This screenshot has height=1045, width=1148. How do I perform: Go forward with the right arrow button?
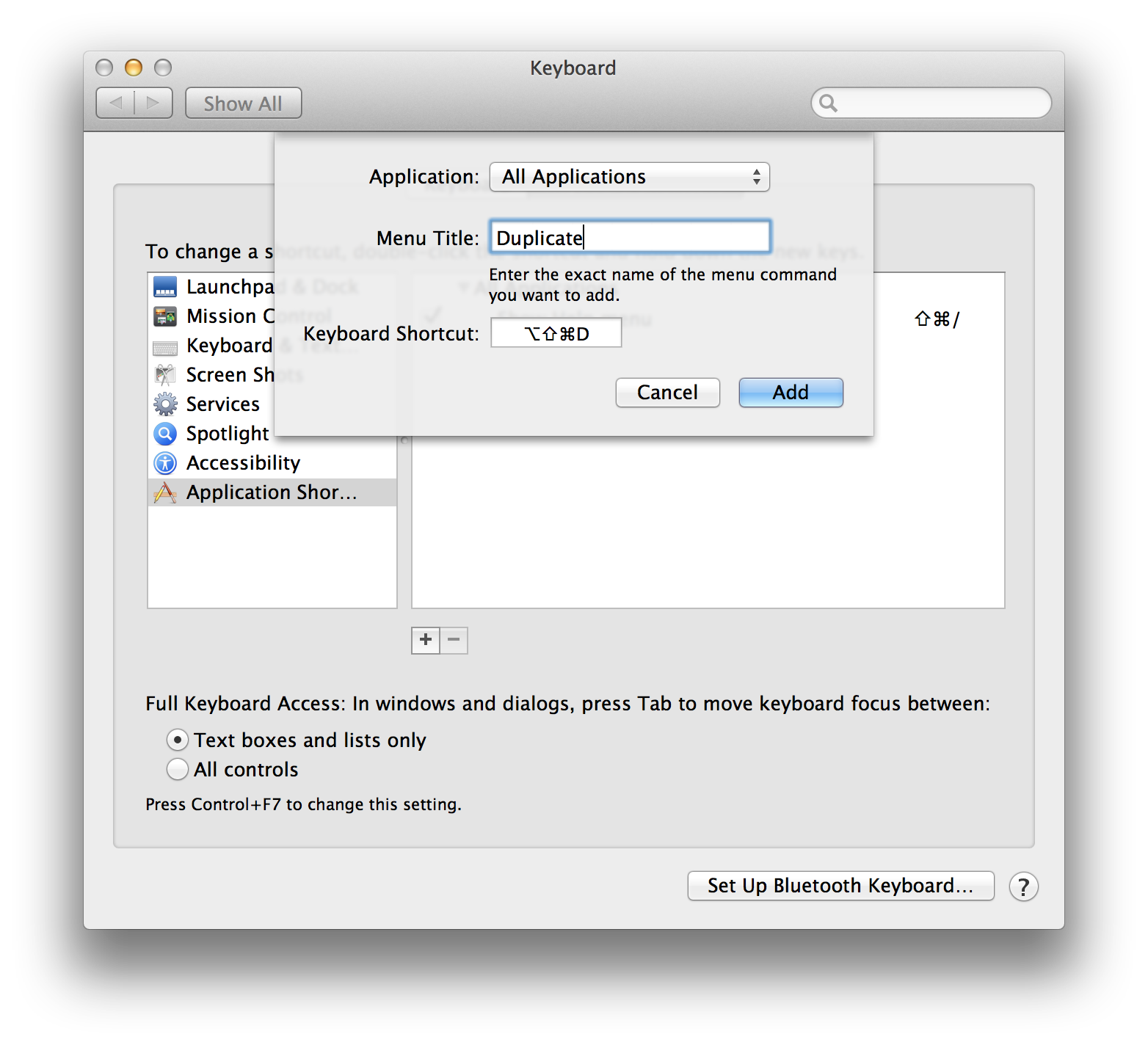coord(153,103)
